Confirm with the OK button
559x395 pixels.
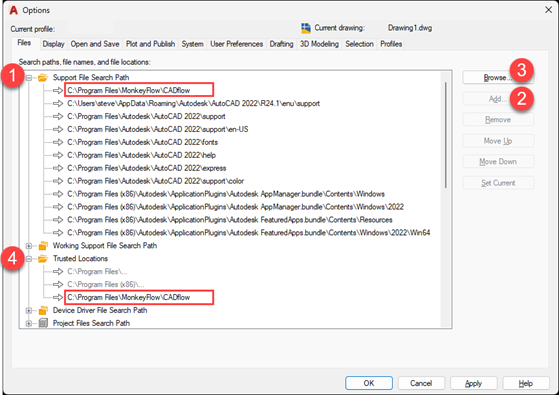click(369, 383)
